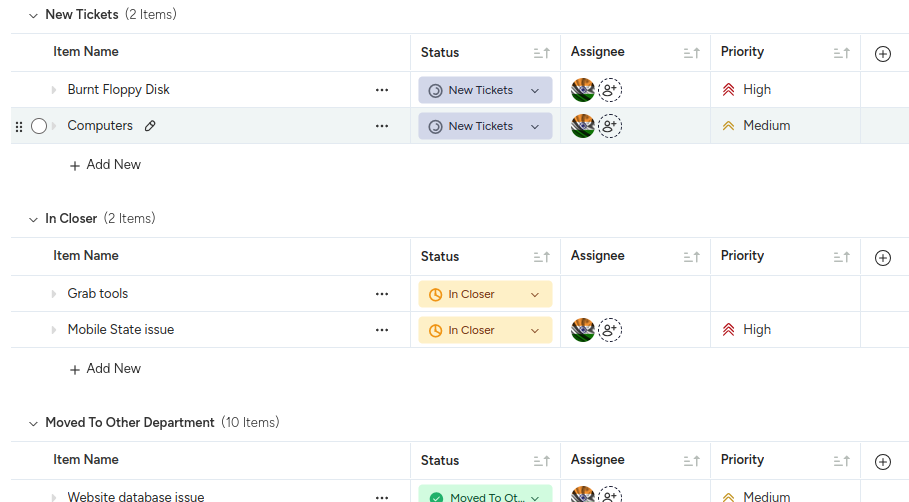Viewport: 909px width, 502px height.
Task: Click the High priority cell for Burnt Floppy Disk
Action: (x=756, y=90)
